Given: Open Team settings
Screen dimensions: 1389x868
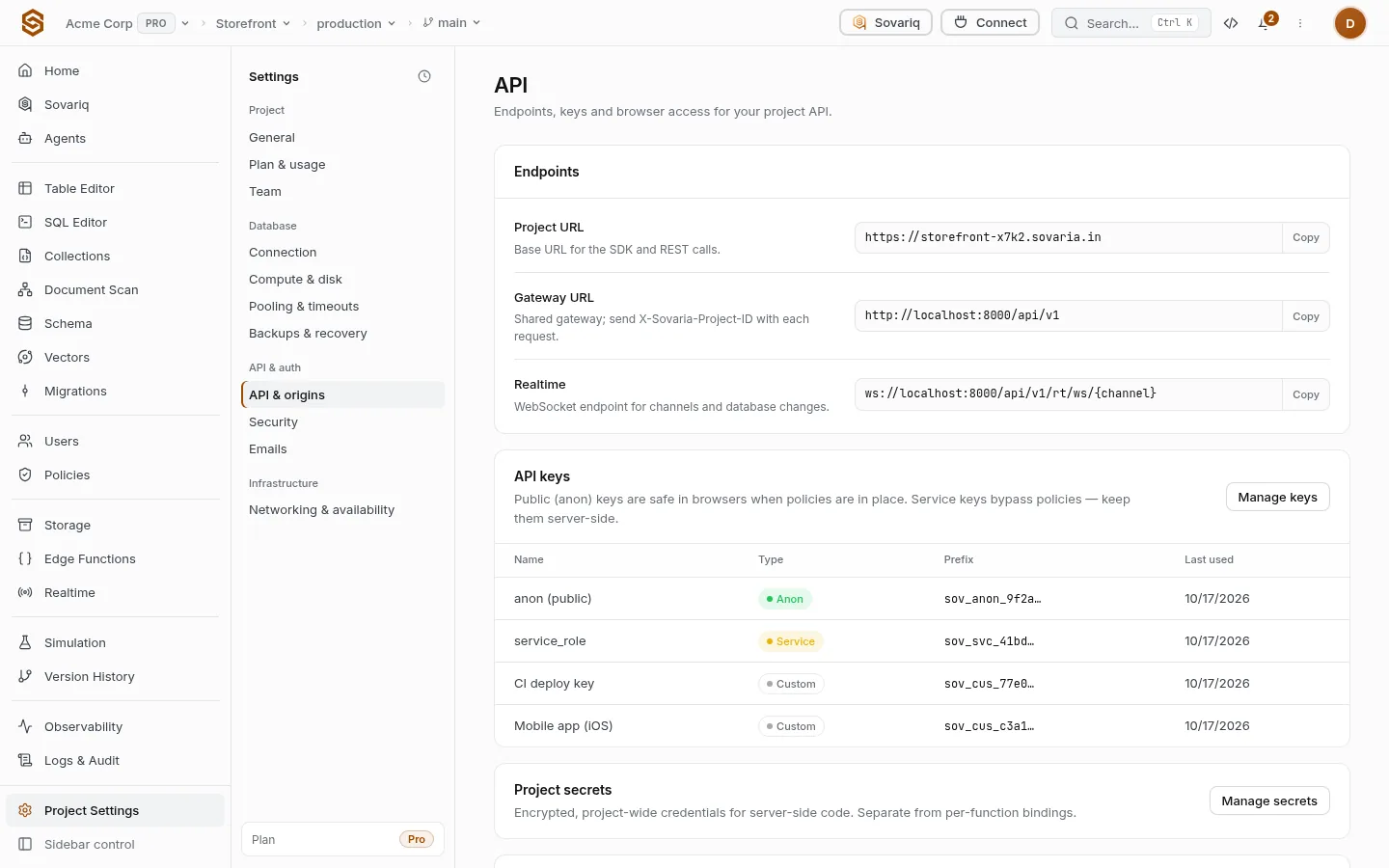Looking at the screenshot, I should (x=342, y=192).
